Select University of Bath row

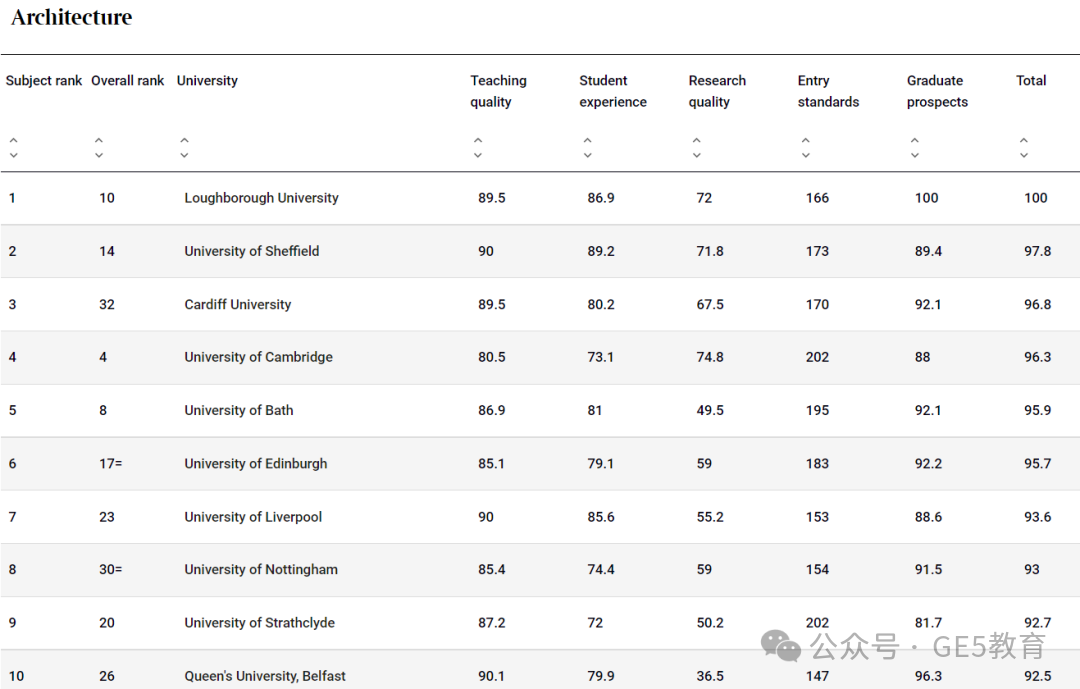540,411
